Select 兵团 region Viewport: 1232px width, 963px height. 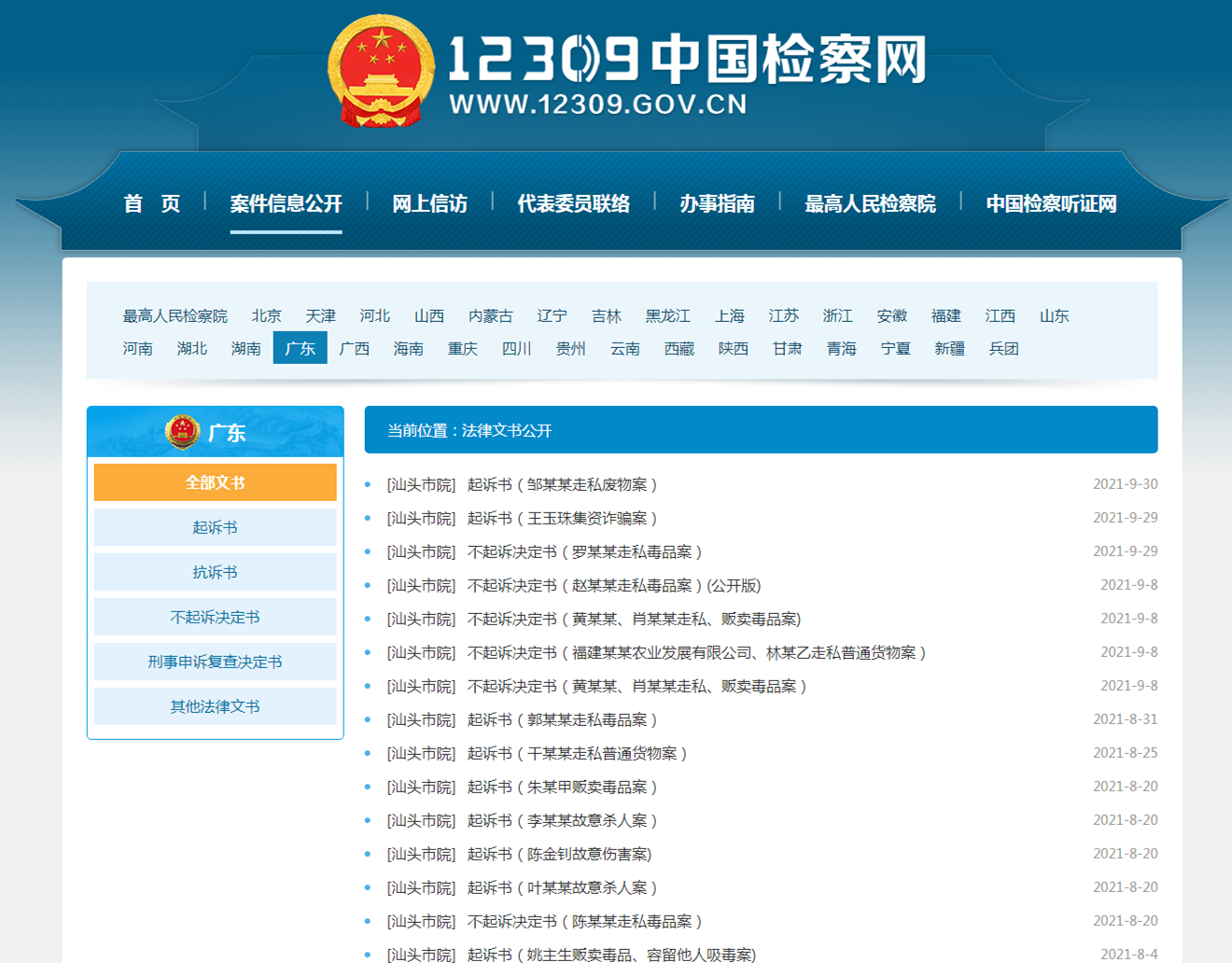1004,349
